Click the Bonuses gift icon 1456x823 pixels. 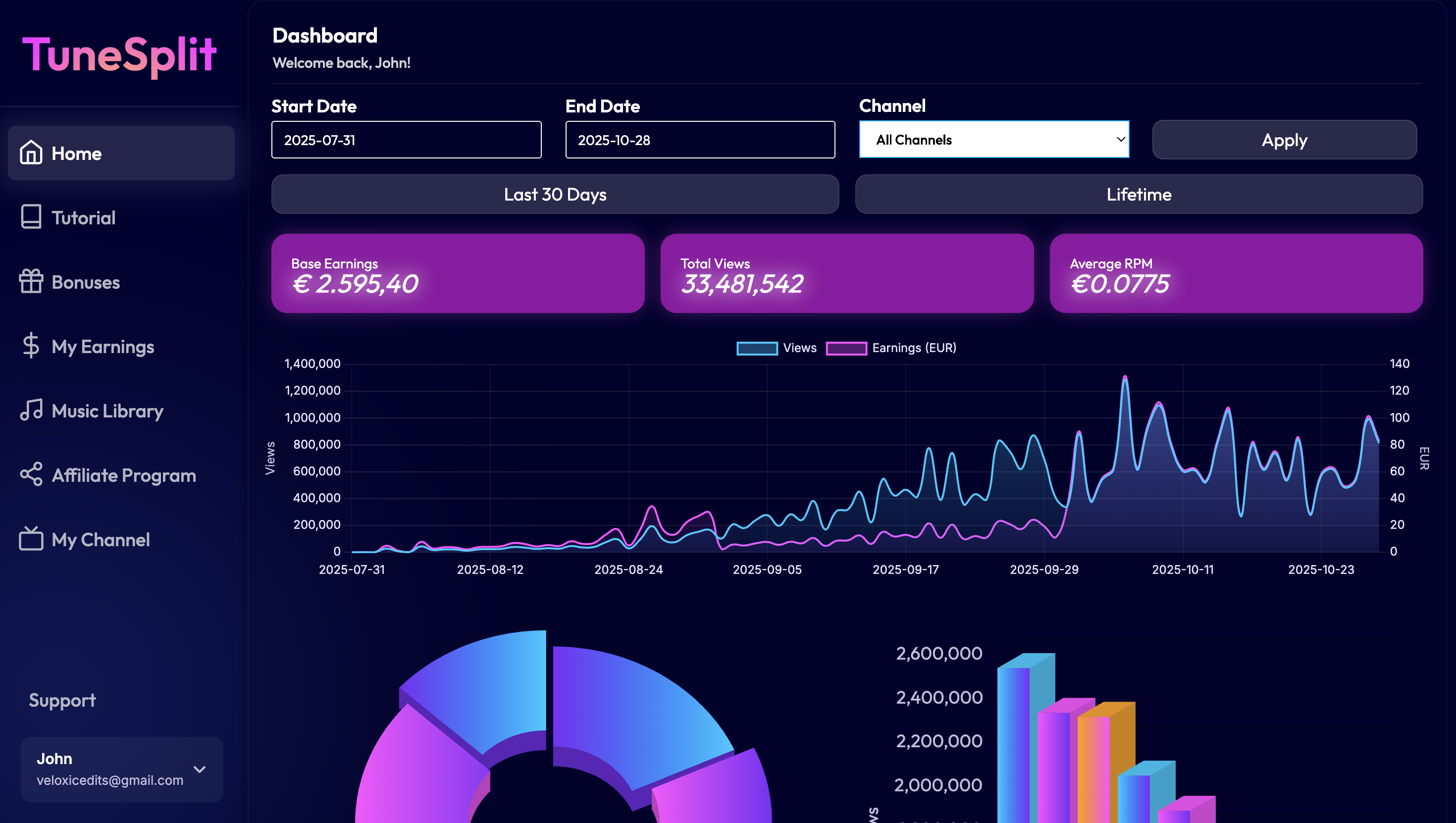(x=31, y=282)
